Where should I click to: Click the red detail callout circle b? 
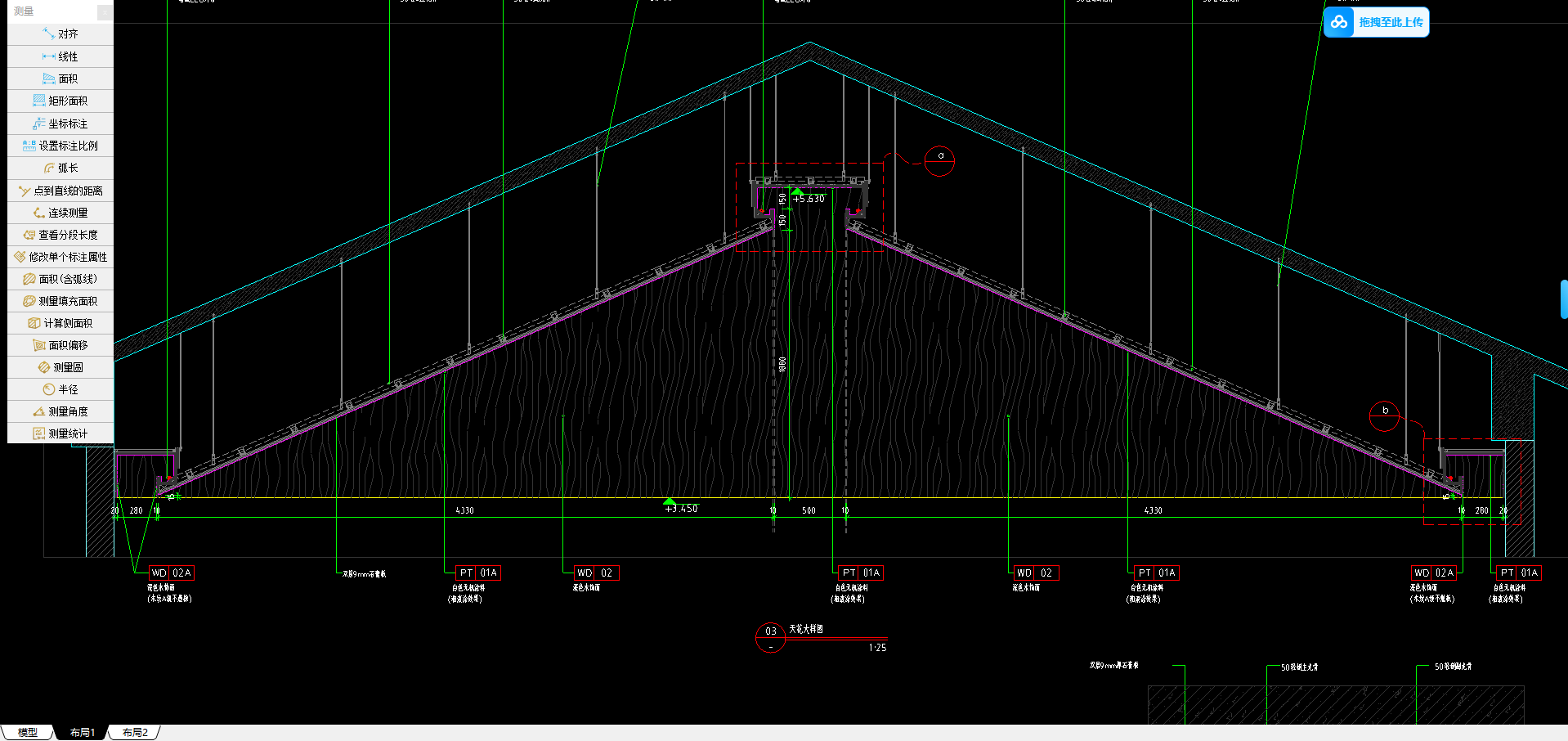pos(1385,416)
